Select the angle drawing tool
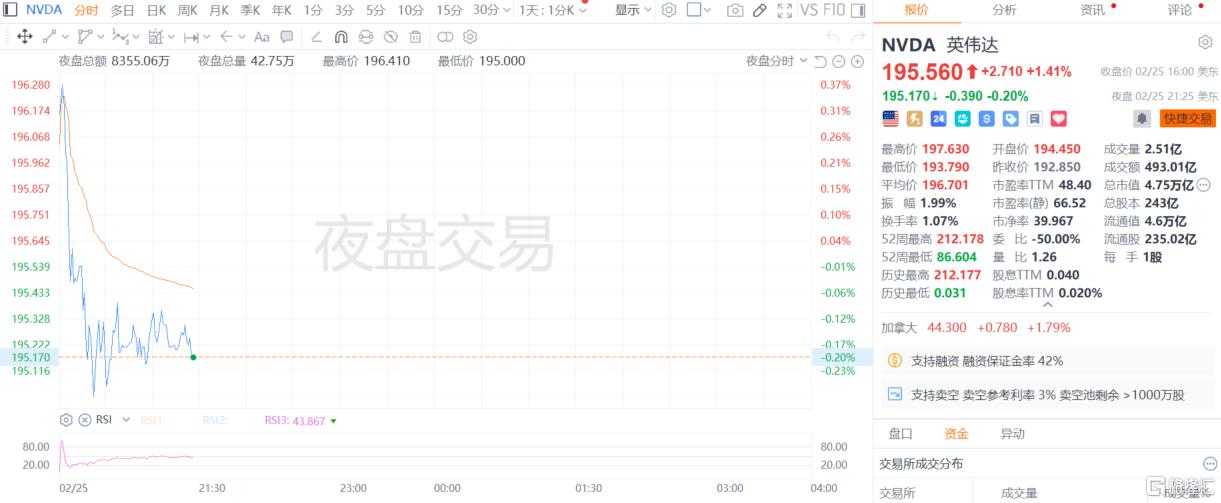Image resolution: width=1221 pixels, height=503 pixels. pos(316,37)
